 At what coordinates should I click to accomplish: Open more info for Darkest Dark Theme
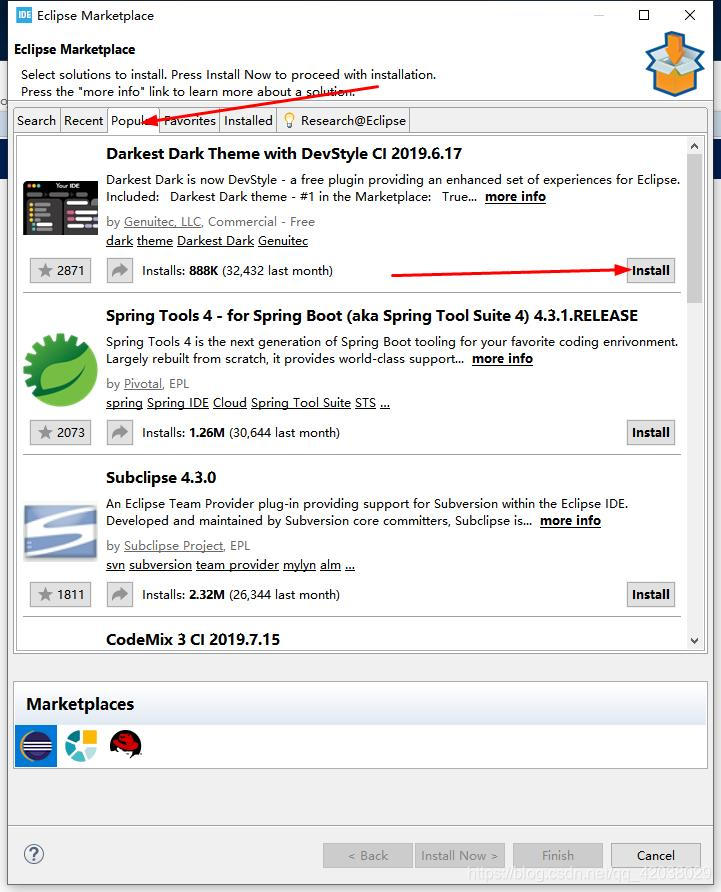coord(515,197)
